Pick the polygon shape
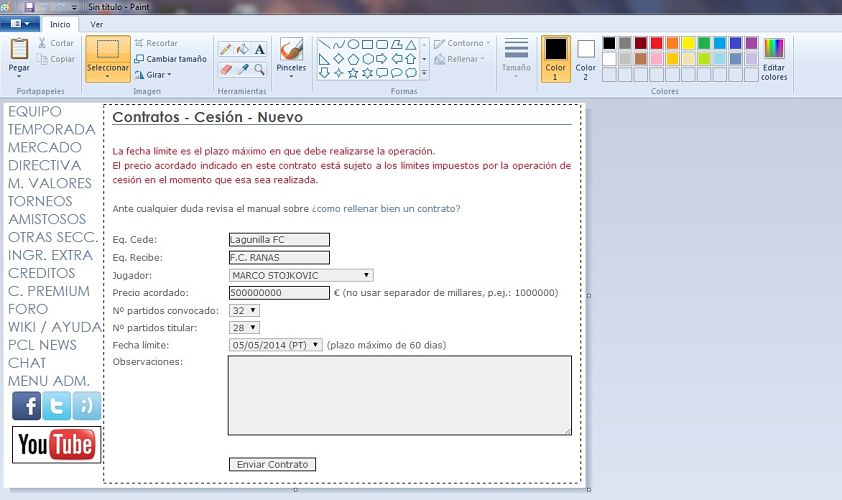 396,44
